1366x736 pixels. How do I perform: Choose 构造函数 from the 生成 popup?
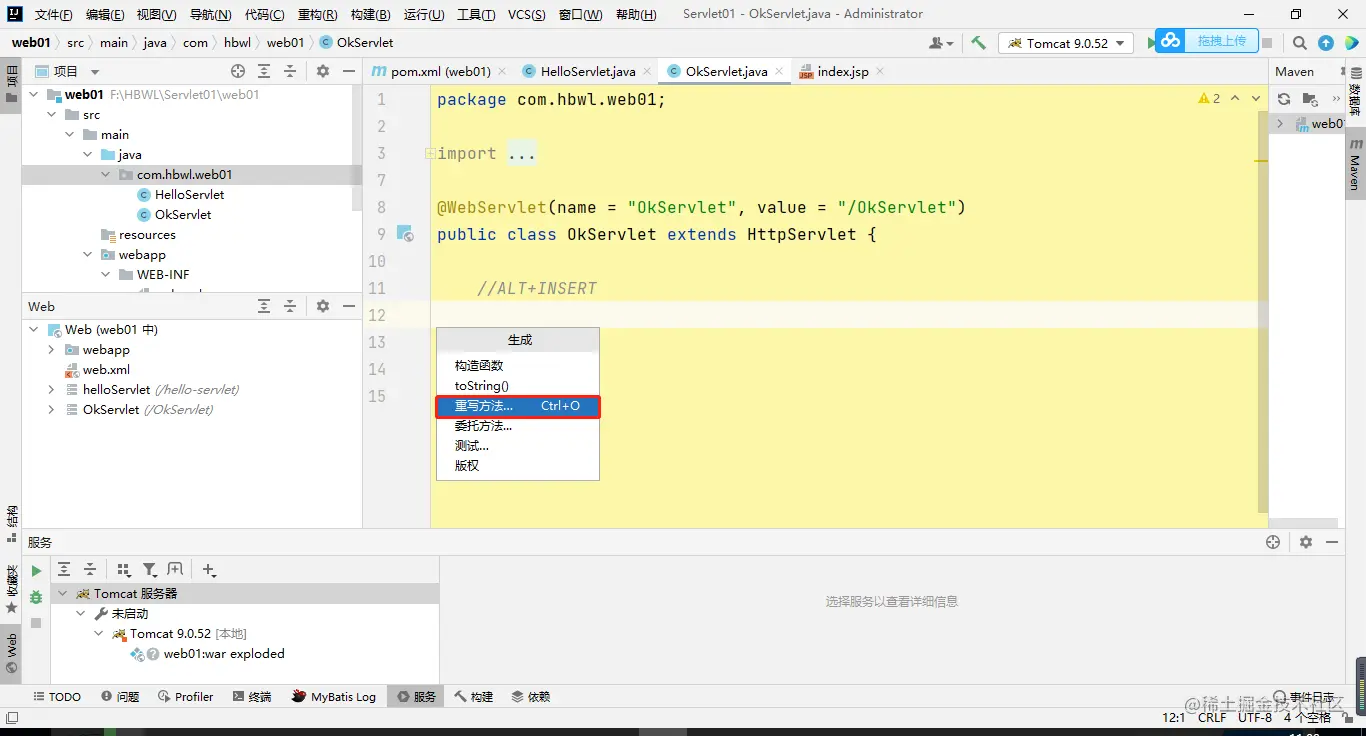click(x=518, y=366)
